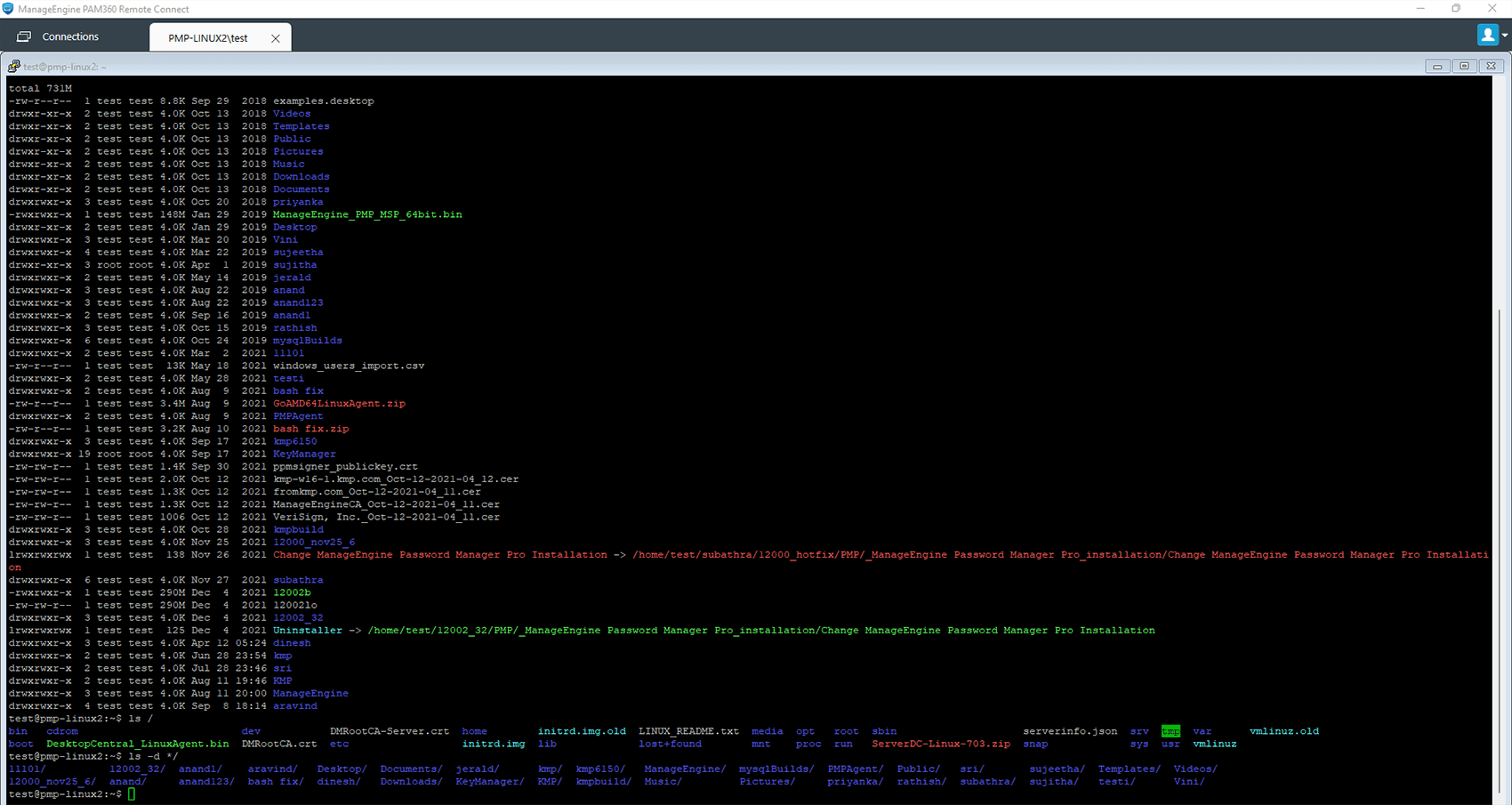1512x805 pixels.
Task: Close the inner test@pmp-linux2 terminal window
Action: pyautogui.click(x=1492, y=67)
